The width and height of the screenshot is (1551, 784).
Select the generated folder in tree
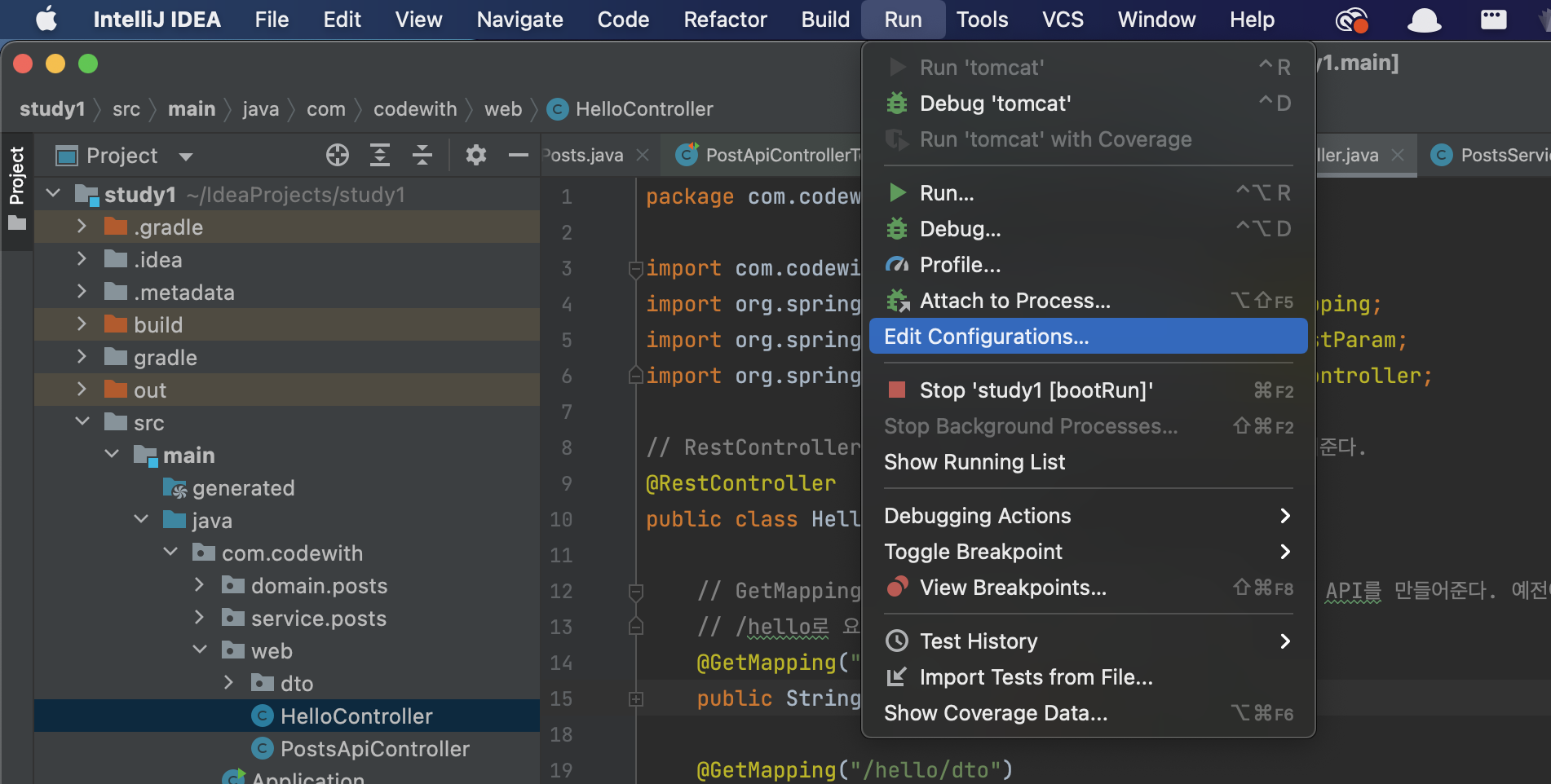(x=243, y=487)
